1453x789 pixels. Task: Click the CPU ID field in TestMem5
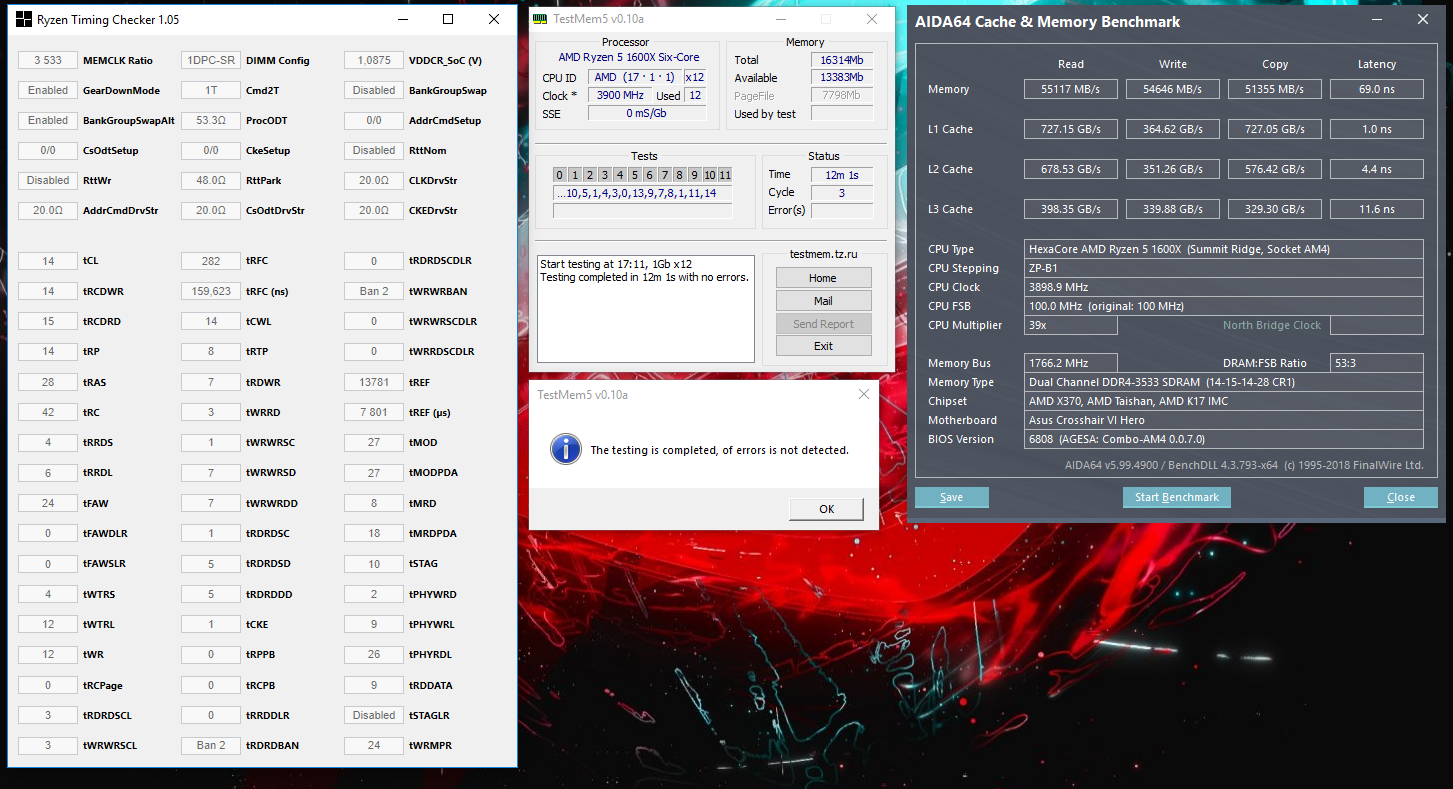[x=634, y=77]
